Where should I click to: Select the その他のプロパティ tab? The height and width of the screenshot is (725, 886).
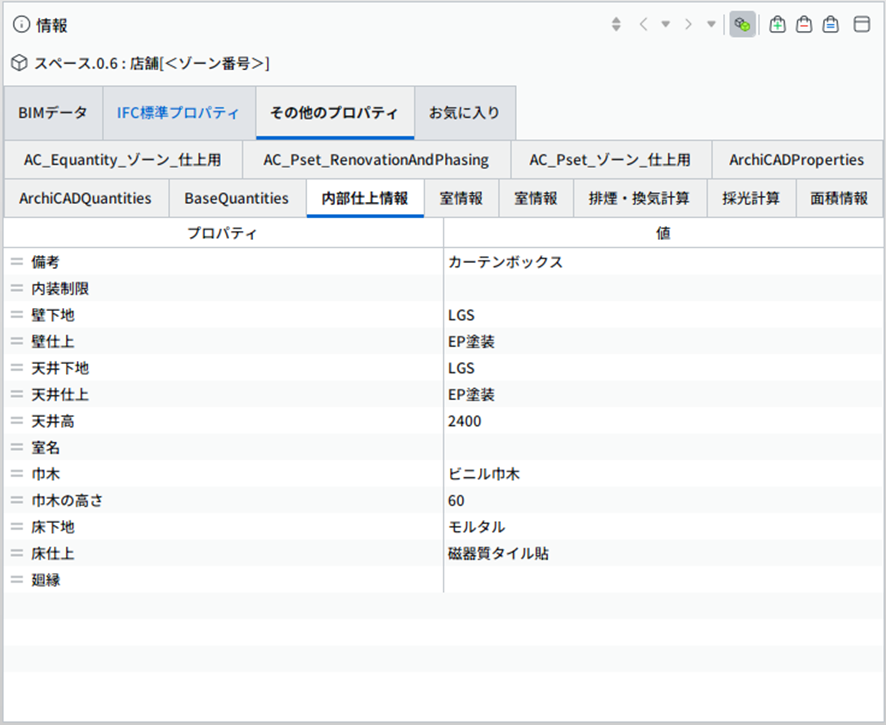335,113
